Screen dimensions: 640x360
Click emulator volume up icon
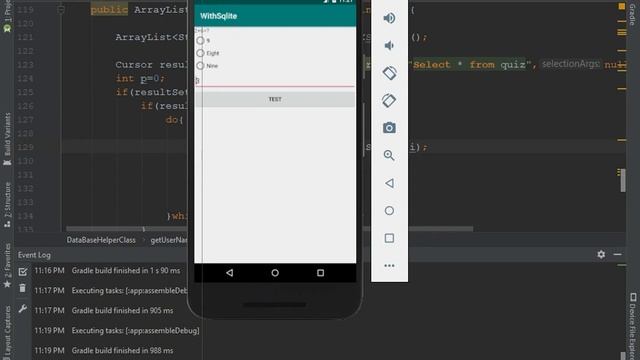(389, 18)
